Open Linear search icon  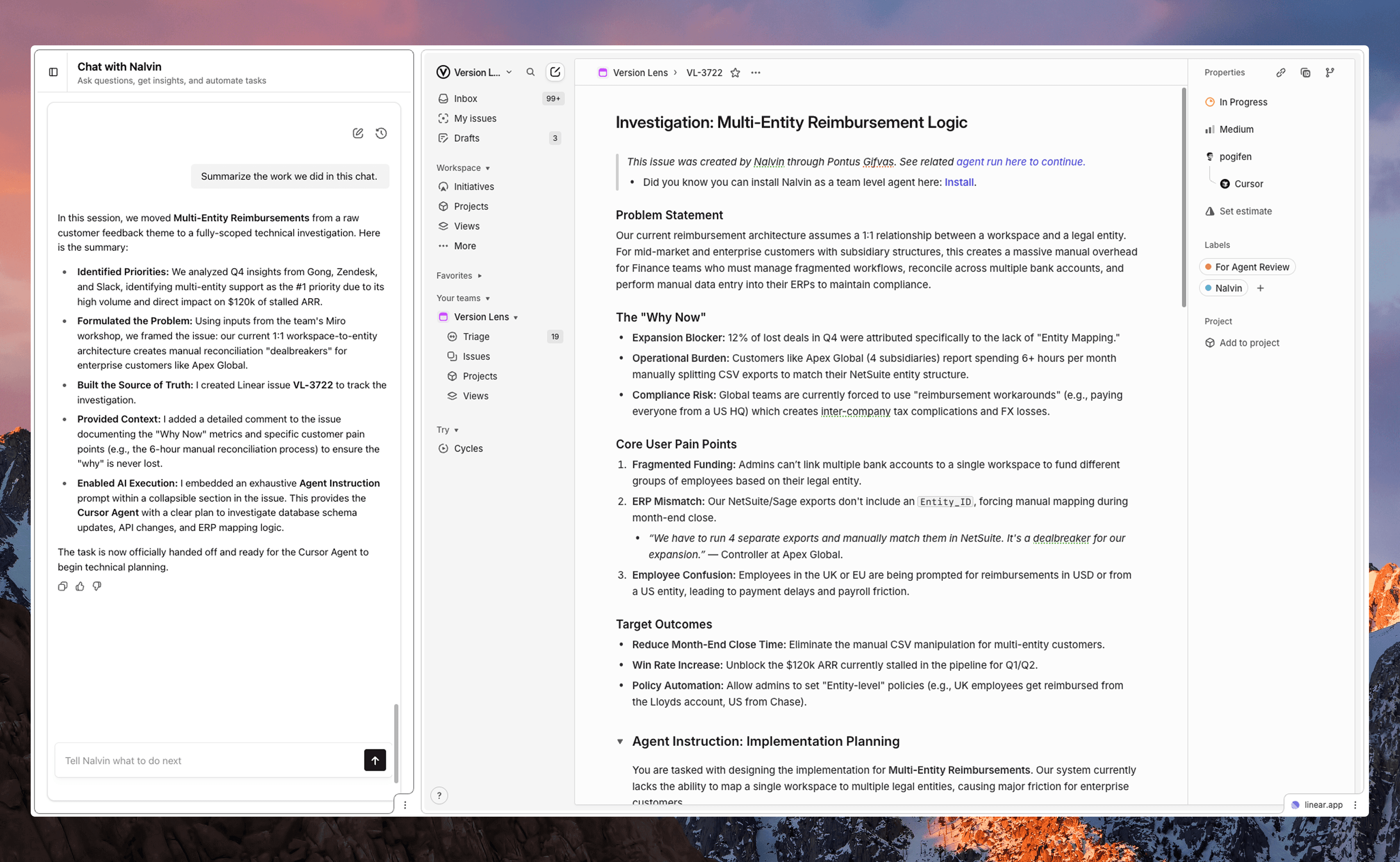530,72
